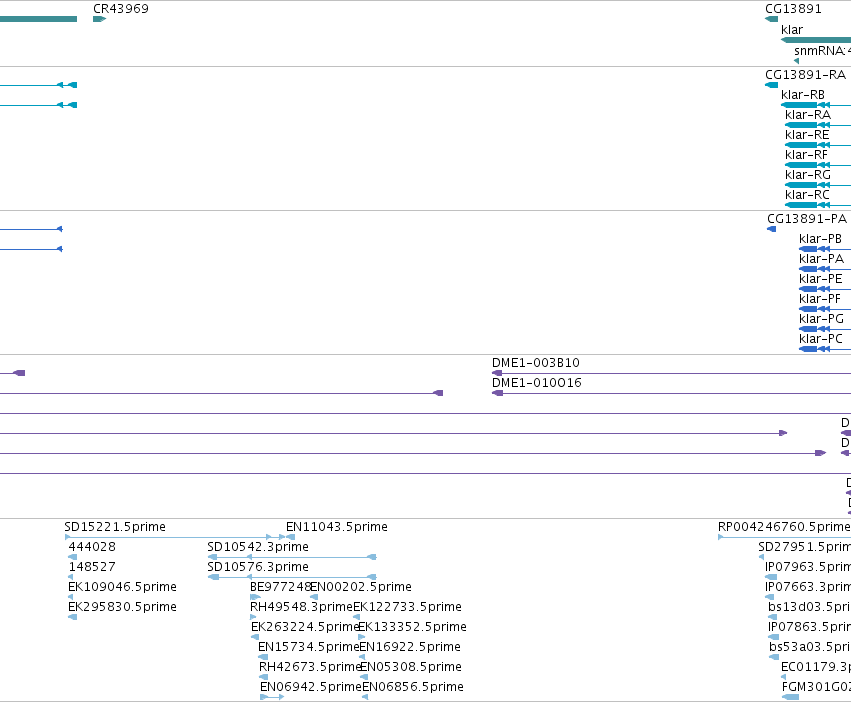
Task: Select the IP07863.5prime EST label
Action: click(x=810, y=627)
